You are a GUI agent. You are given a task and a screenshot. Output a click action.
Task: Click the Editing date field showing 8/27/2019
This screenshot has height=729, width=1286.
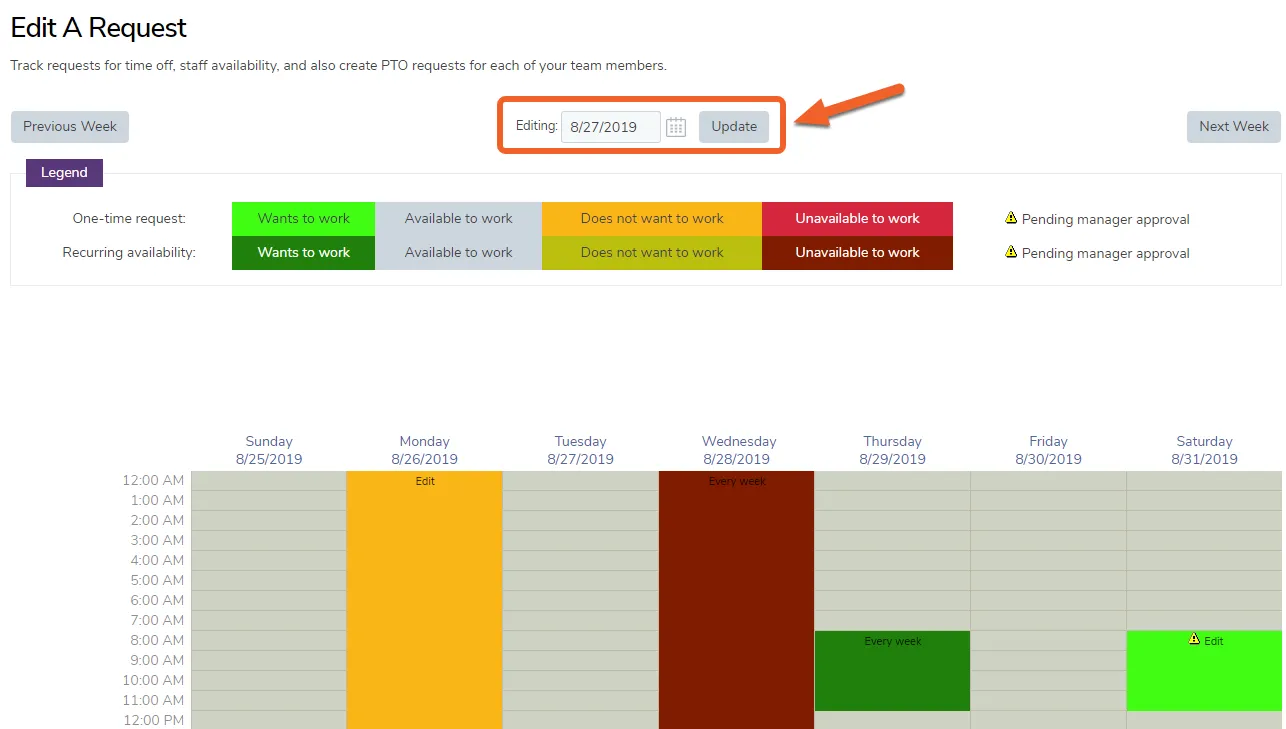pyautogui.click(x=610, y=127)
